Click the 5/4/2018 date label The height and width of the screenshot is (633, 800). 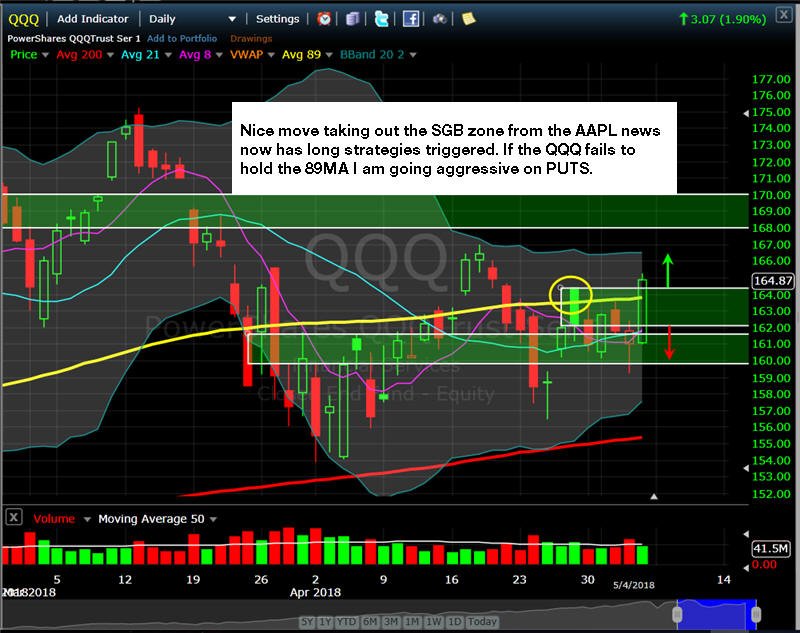pos(634,585)
